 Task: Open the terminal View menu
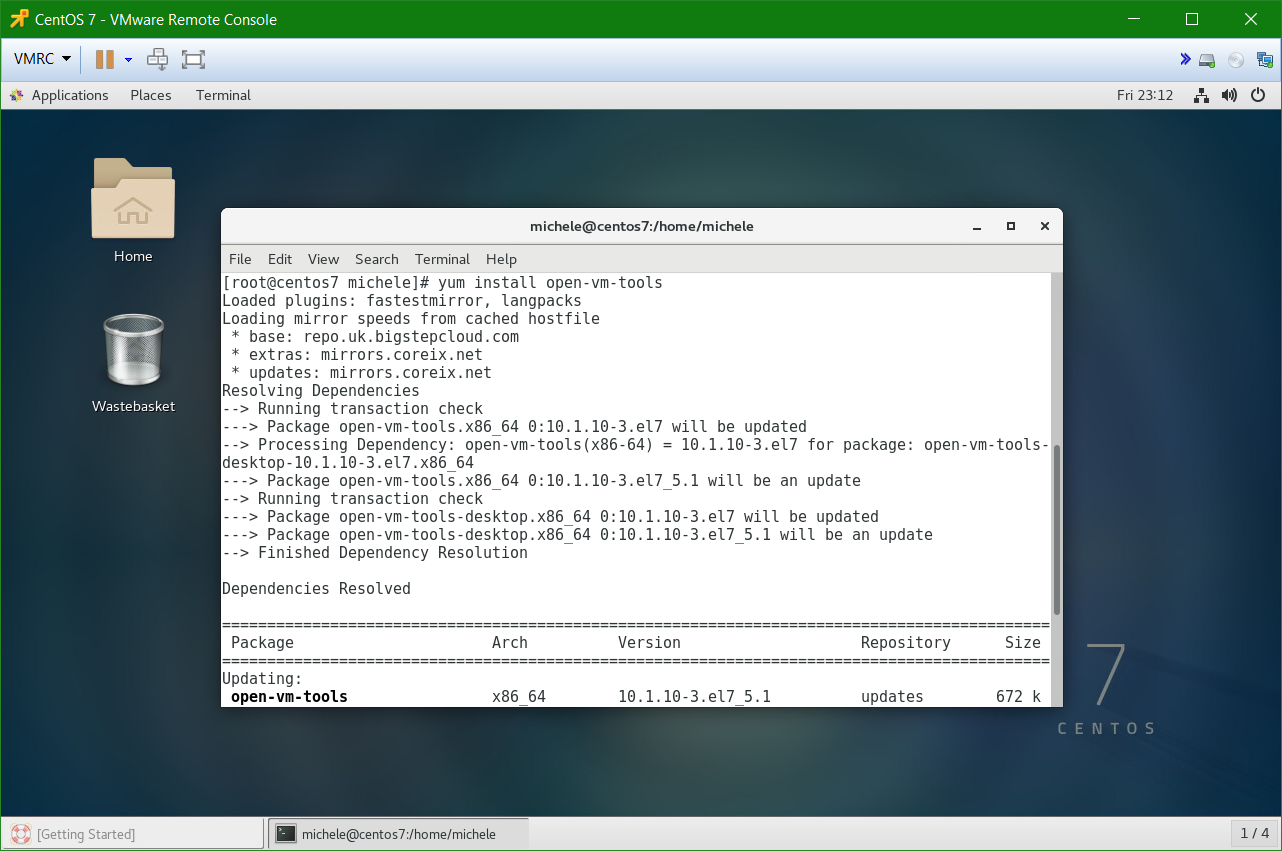coord(323,258)
